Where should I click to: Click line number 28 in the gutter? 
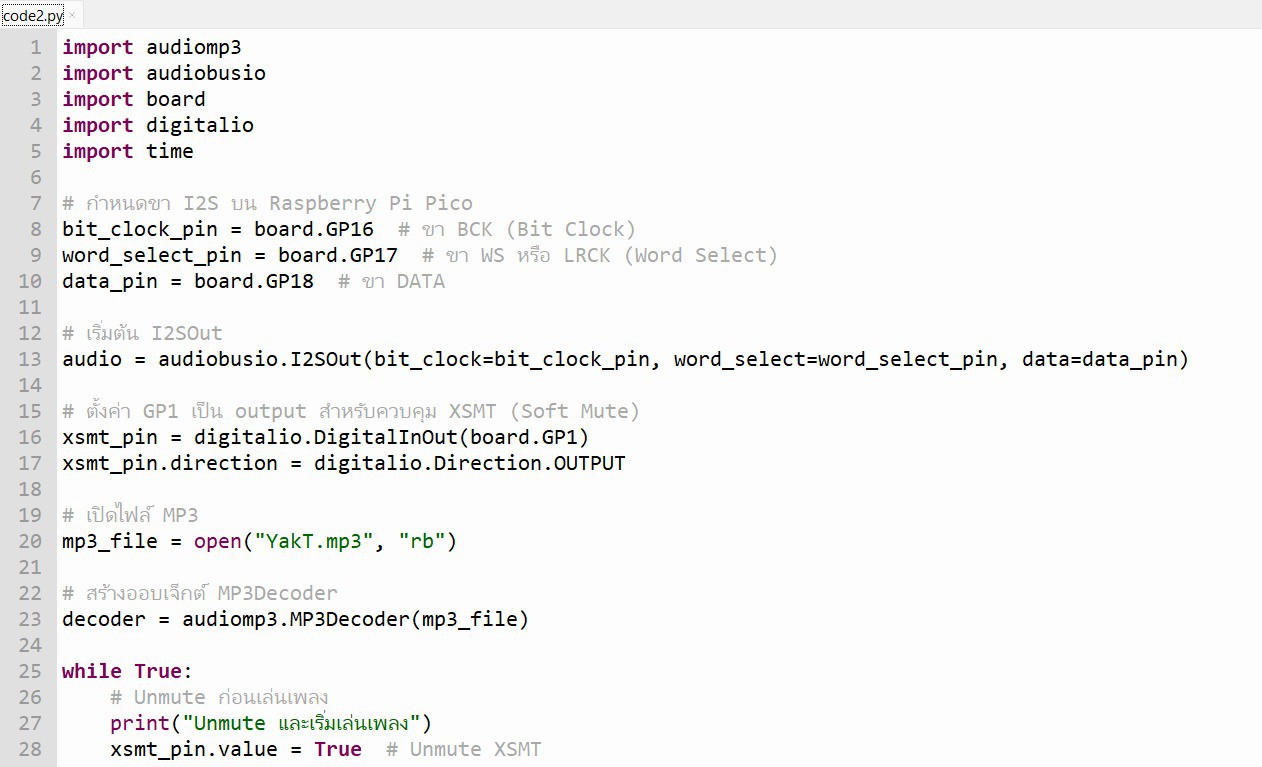coord(30,749)
